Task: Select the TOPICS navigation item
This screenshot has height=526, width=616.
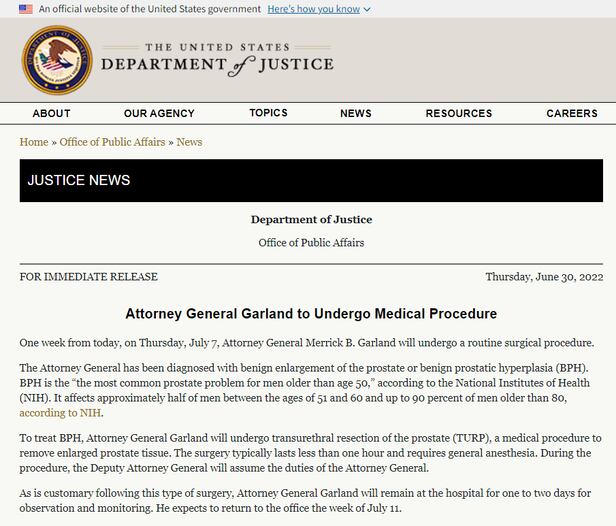Action: 268,113
